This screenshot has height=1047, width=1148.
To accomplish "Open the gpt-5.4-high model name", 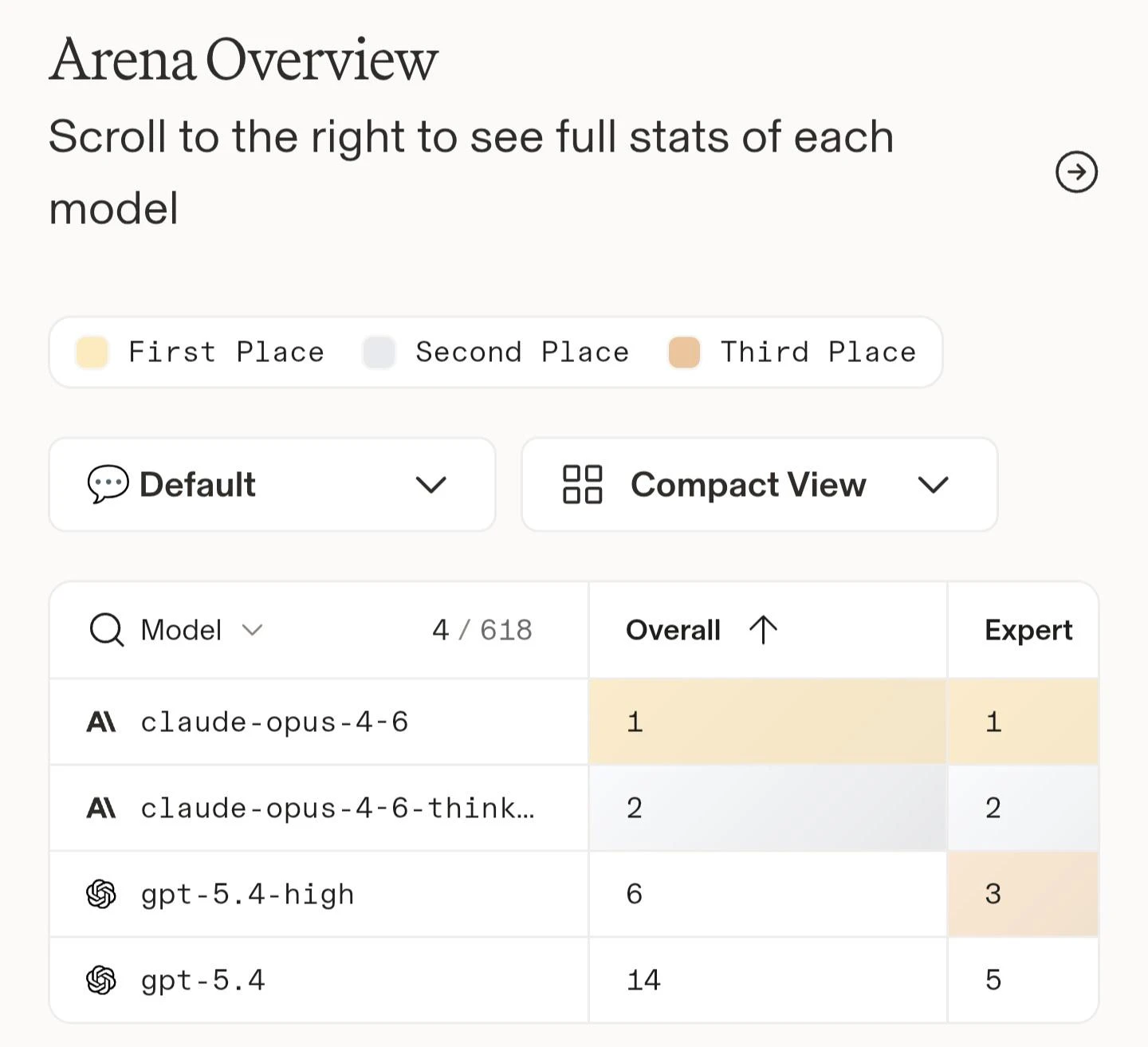I will pyautogui.click(x=247, y=895).
